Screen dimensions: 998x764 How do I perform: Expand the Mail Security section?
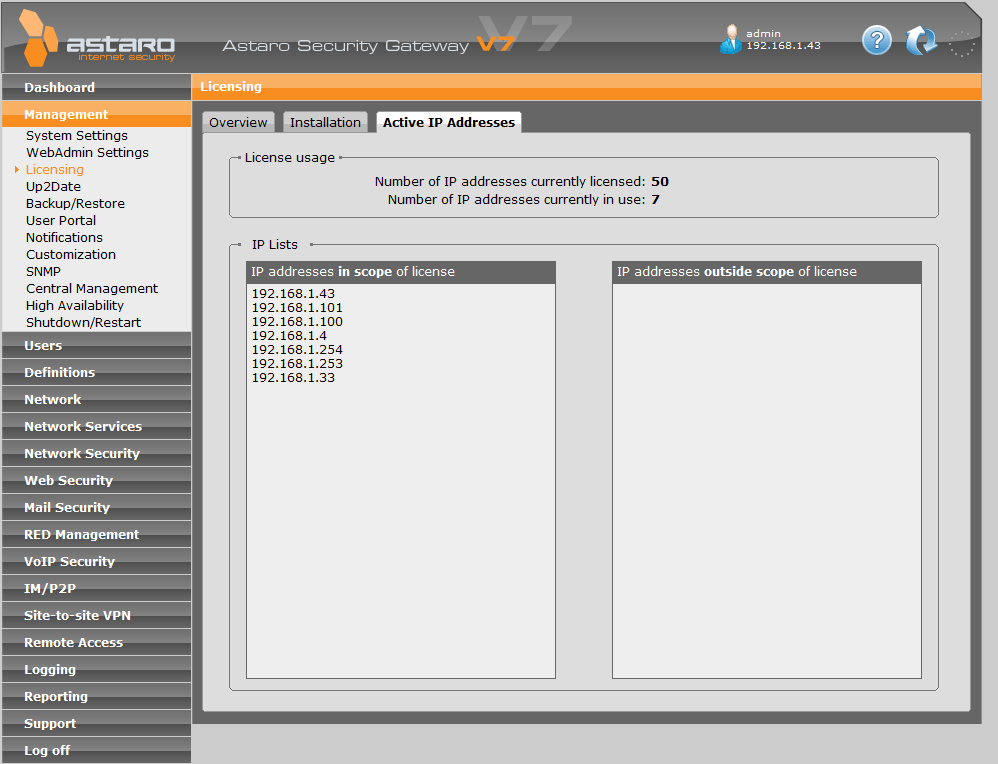pos(97,508)
